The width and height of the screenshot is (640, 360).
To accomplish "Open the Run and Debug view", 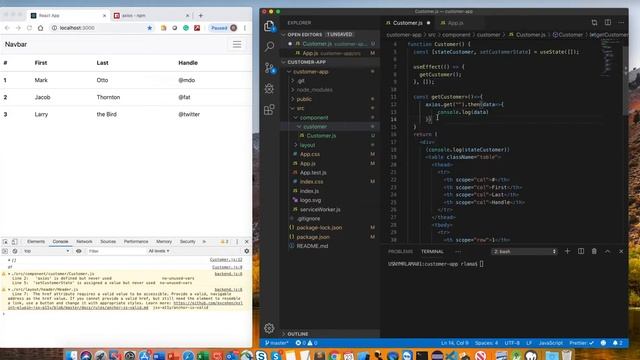I will coord(269,89).
